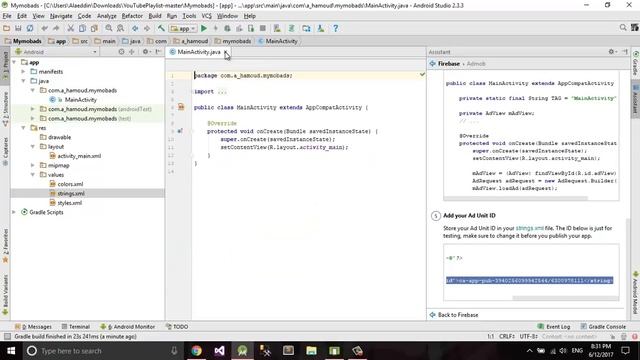This screenshot has width=640, height=360.
Task: Open the app run configuration dropdown
Action: pyautogui.click(x=183, y=29)
